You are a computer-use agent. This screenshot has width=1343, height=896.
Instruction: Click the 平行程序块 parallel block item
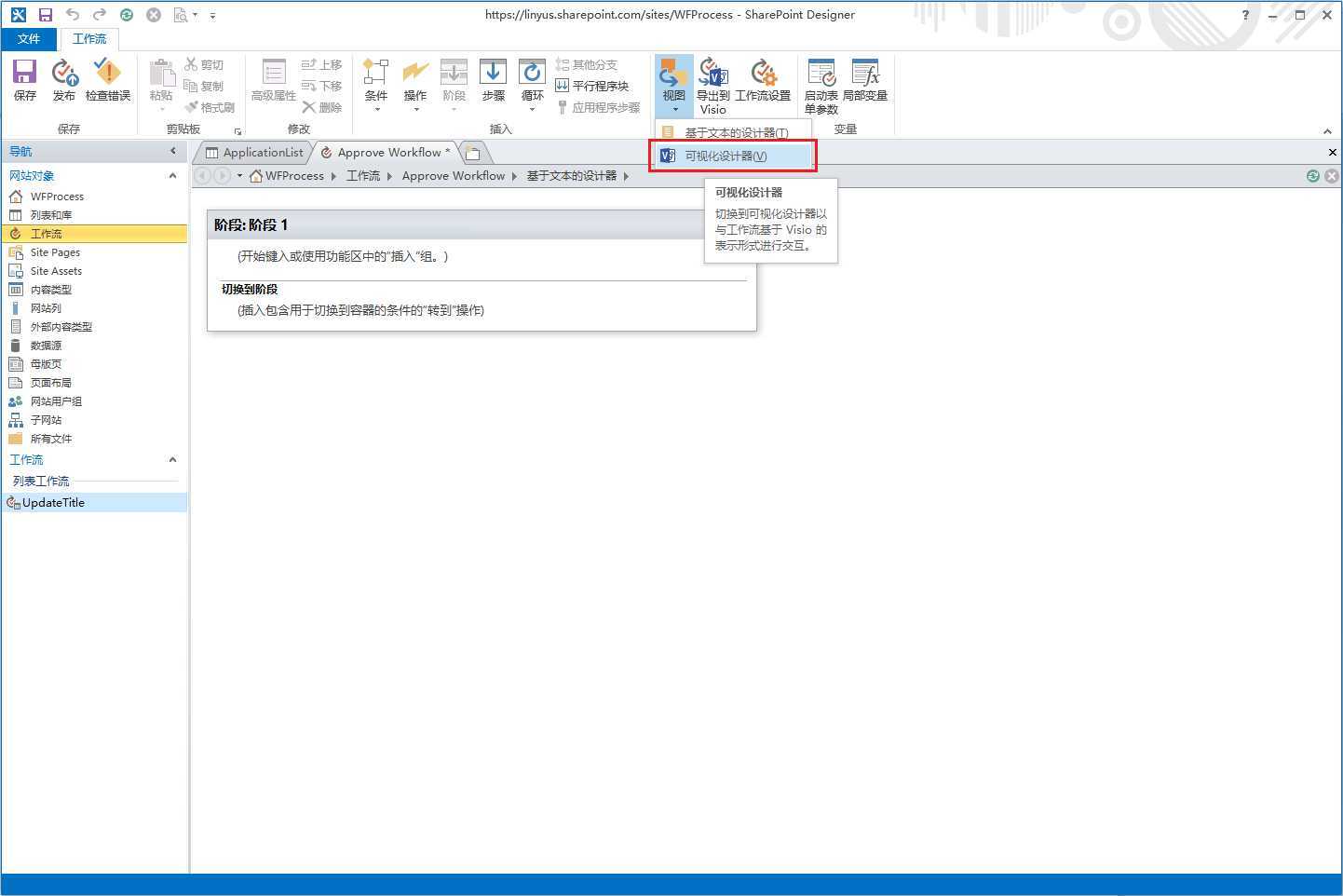tap(591, 86)
